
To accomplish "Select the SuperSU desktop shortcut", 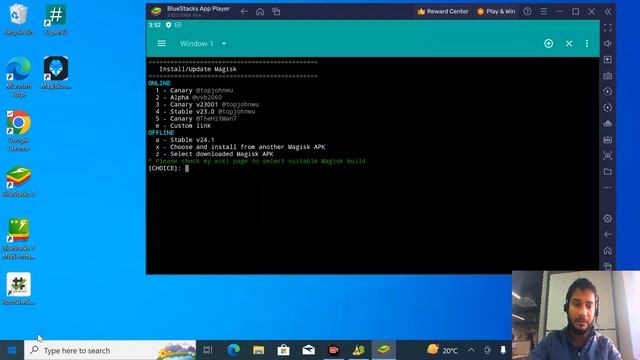I will pyautogui.click(x=56, y=19).
